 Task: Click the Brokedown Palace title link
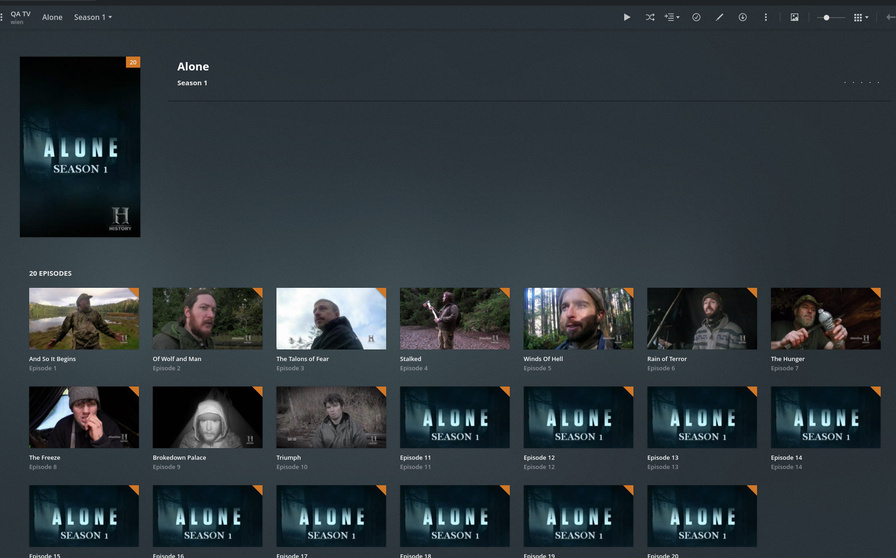click(179, 458)
